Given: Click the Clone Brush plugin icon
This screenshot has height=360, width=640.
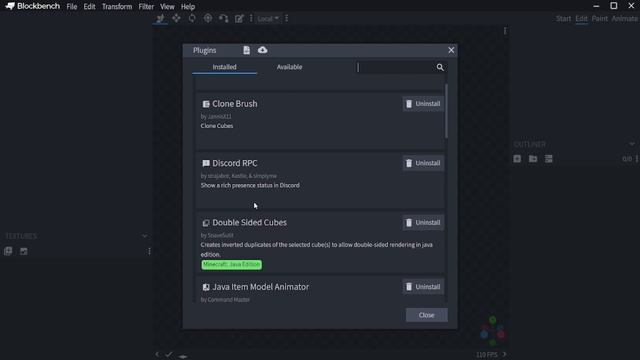Looking at the screenshot, I should pos(206,104).
